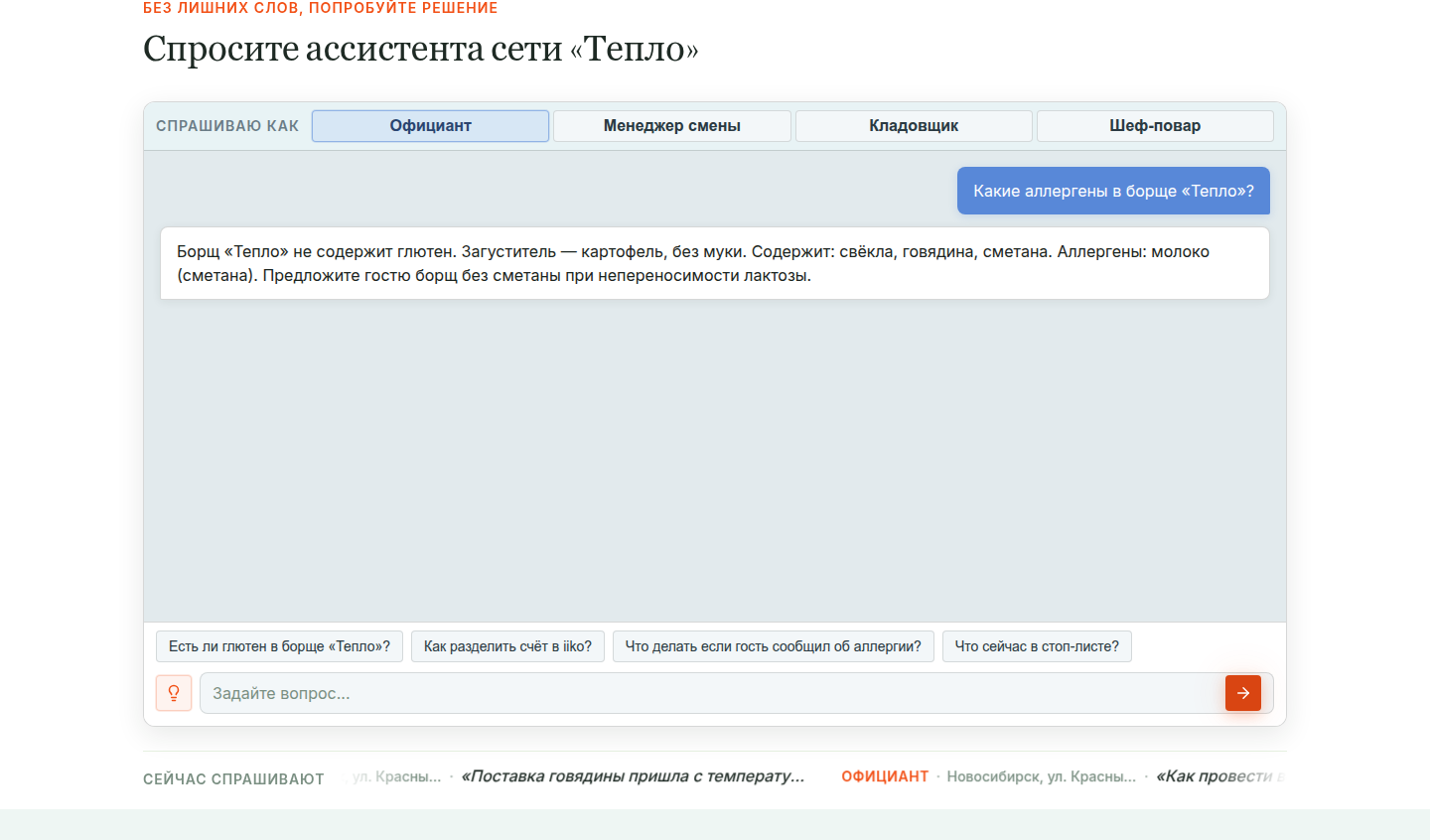
Task: Send the question with the arrow button
Action: [1243, 693]
